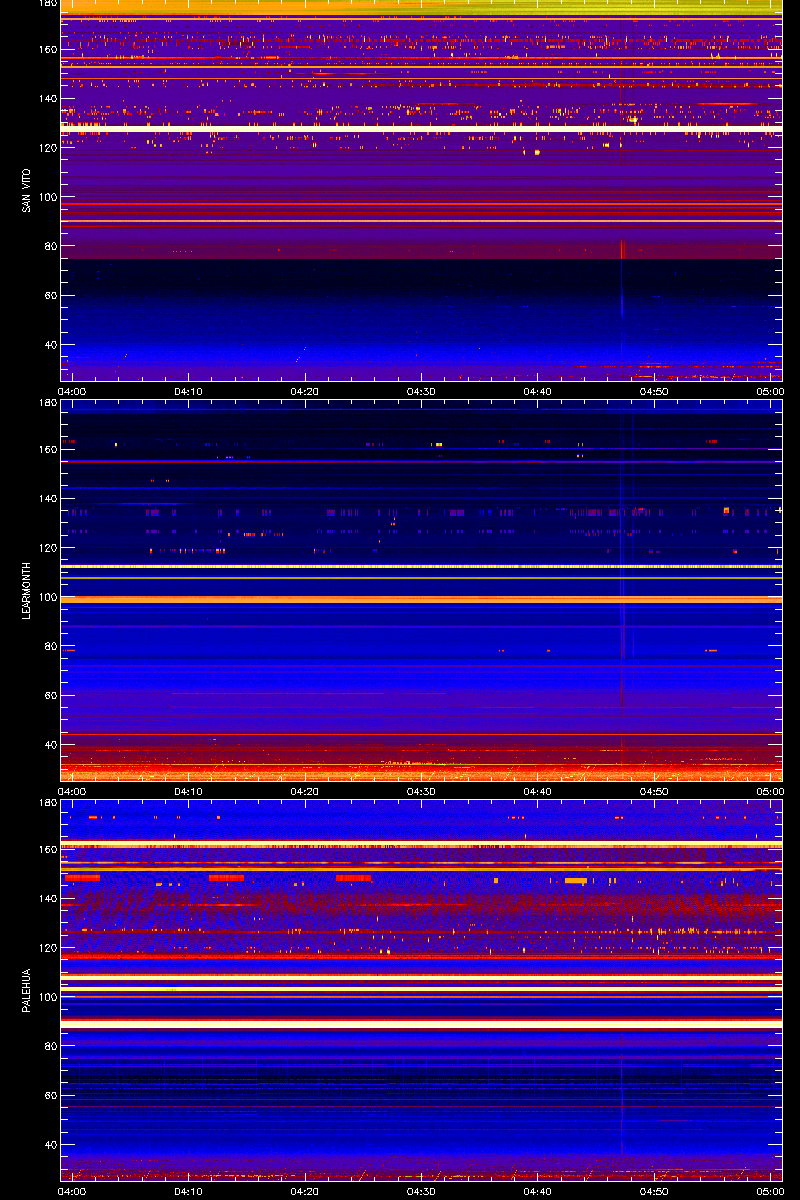Pick 04:10 time label under Palehua panel
The image size is (800, 1200).
coord(189,1191)
